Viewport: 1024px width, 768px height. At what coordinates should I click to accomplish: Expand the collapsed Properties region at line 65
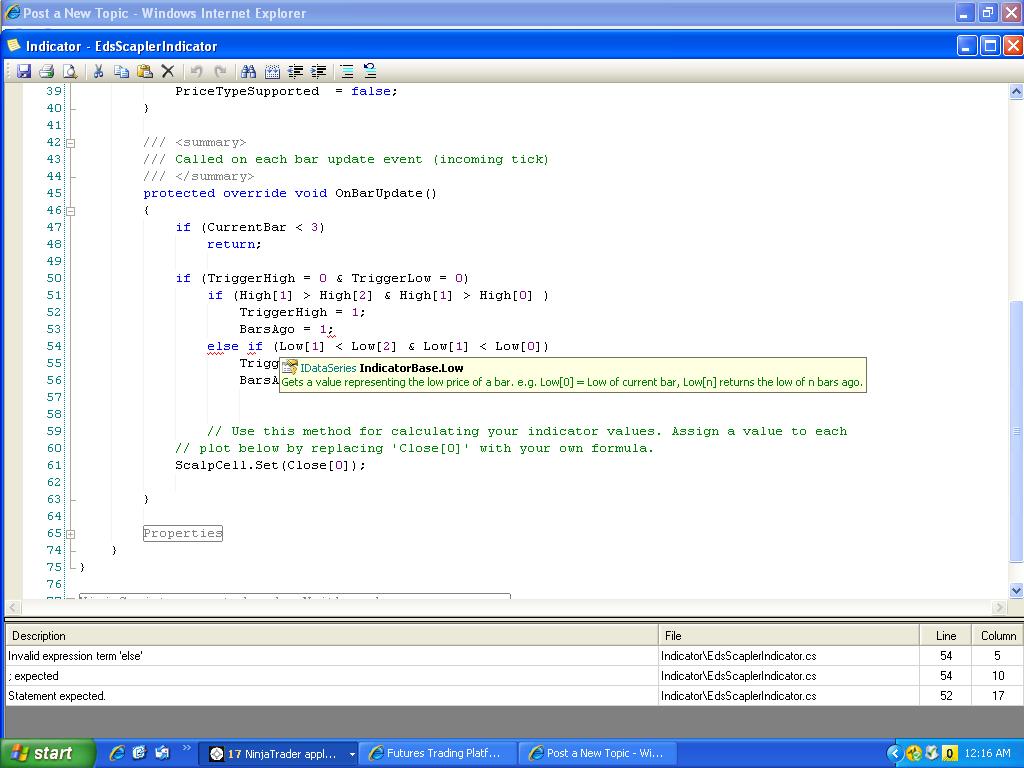point(70,534)
